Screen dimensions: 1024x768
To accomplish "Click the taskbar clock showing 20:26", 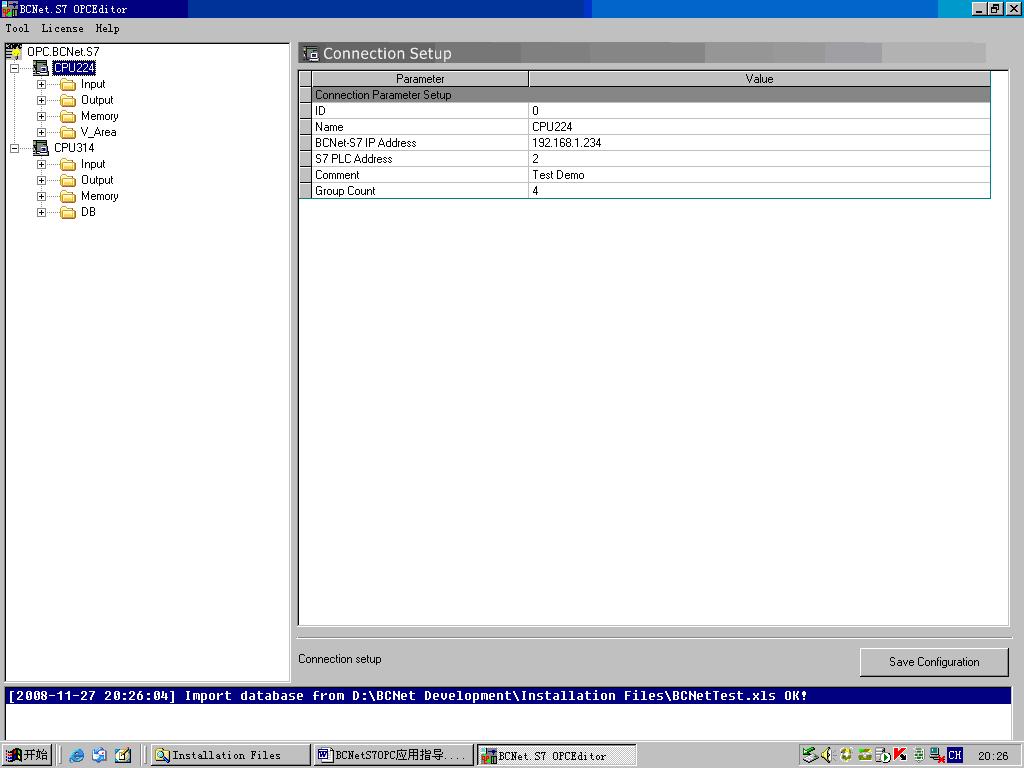I will [993, 756].
